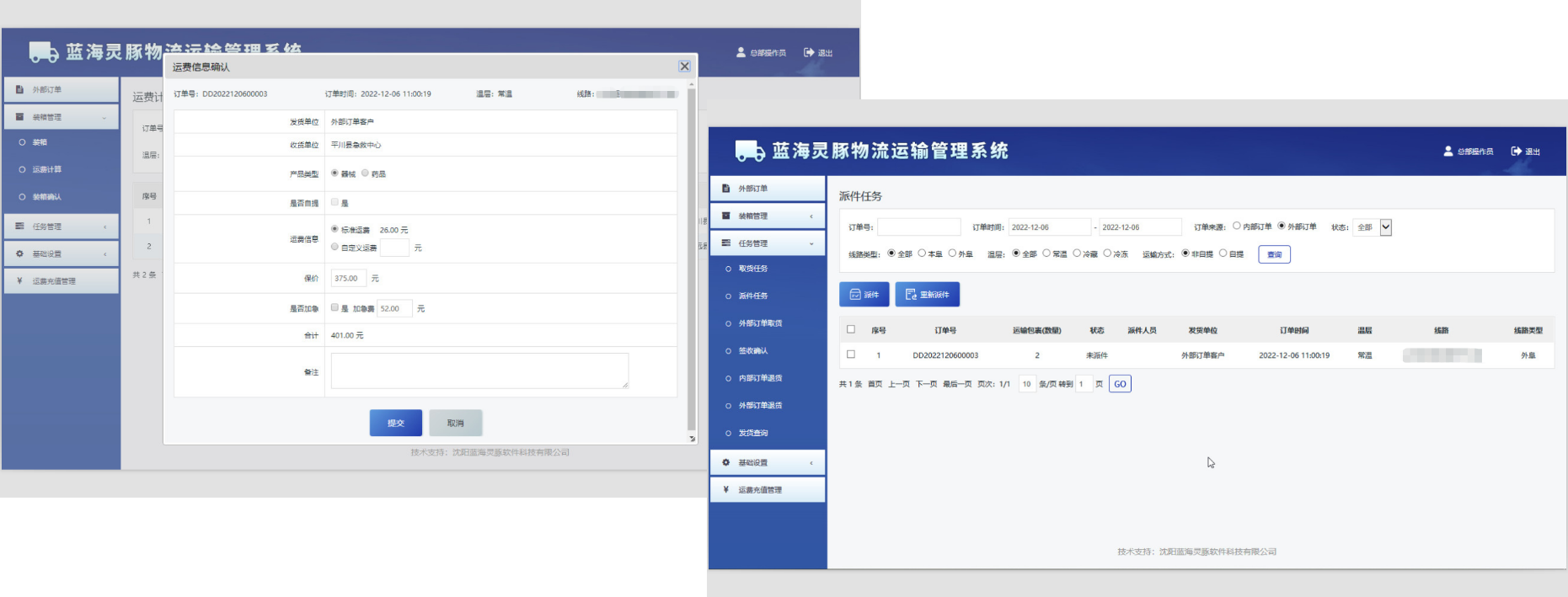
Task: Check the 是否自提 checkbox in the dialog
Action: tap(334, 202)
